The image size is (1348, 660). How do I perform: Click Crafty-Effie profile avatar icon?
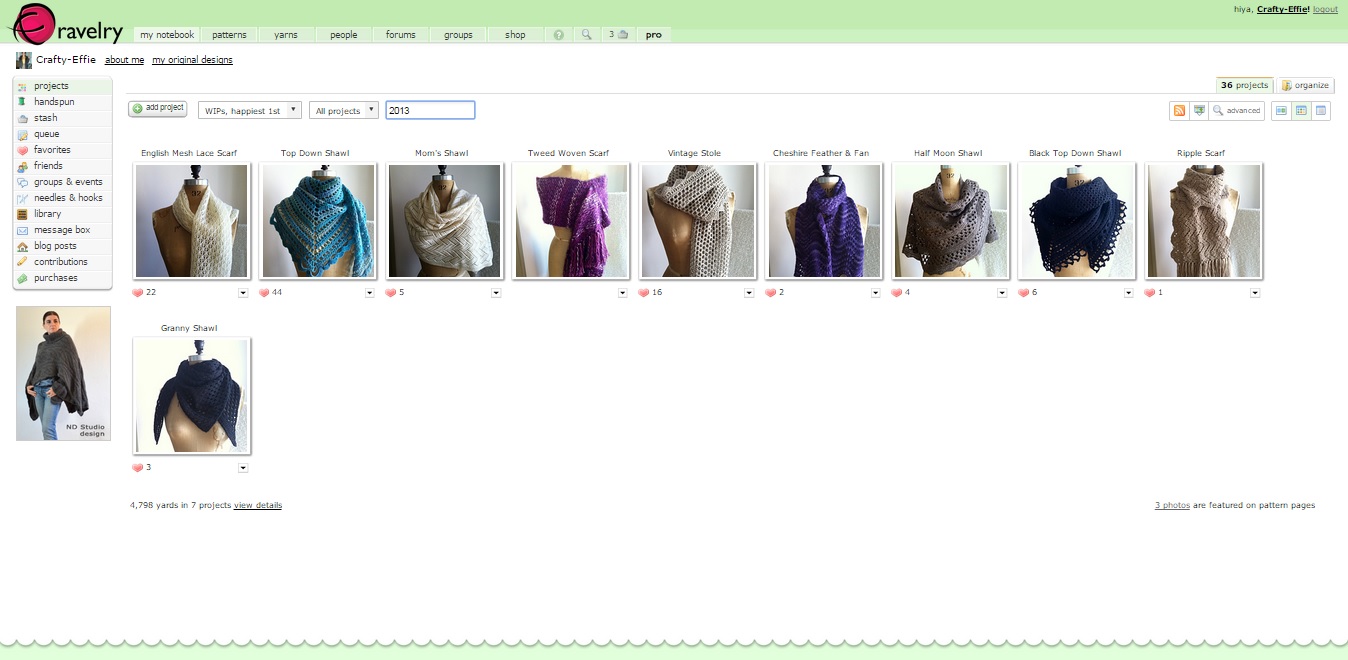click(x=24, y=60)
